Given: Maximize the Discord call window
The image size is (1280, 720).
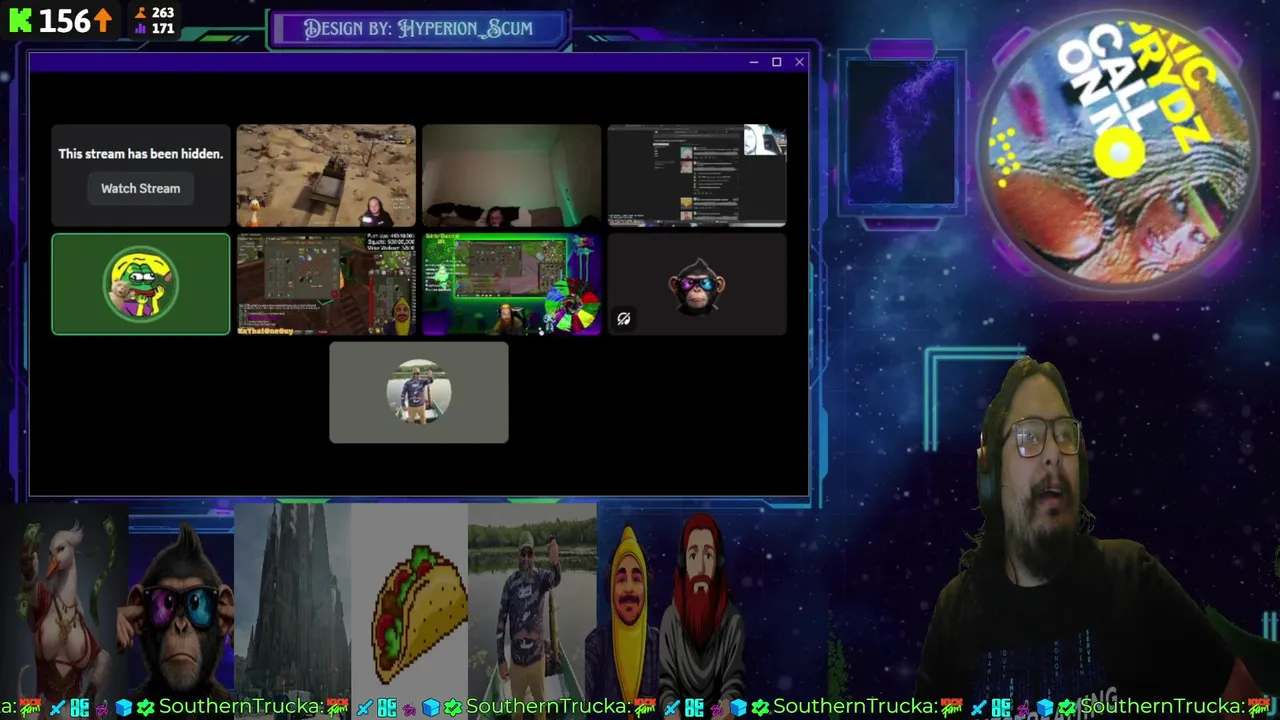Looking at the screenshot, I should pos(776,62).
